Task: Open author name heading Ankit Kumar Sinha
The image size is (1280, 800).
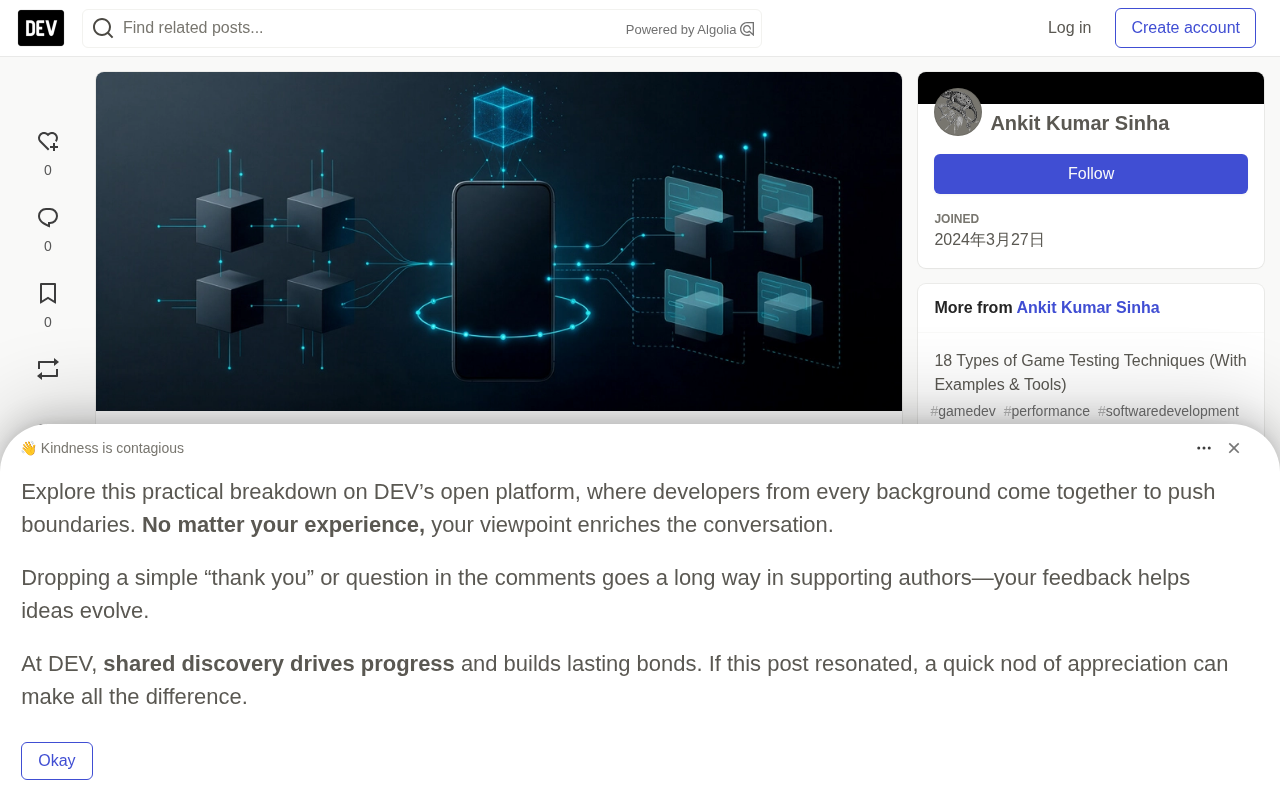Action: point(1080,123)
